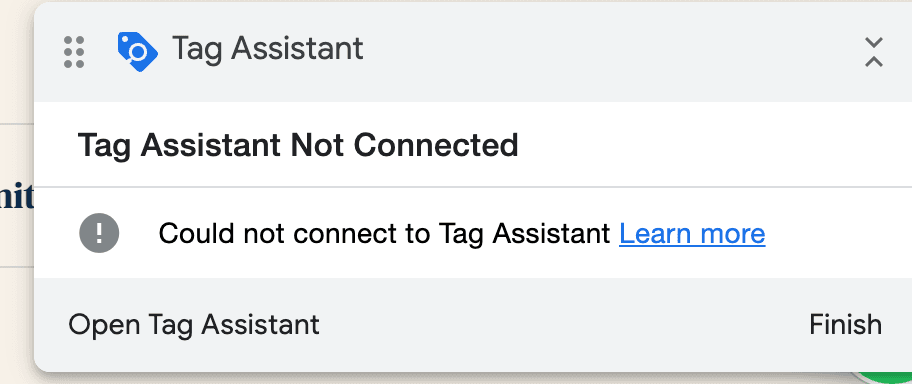Click the green circle behind the panel corner
This screenshot has height=384, width=912.
tap(886, 378)
